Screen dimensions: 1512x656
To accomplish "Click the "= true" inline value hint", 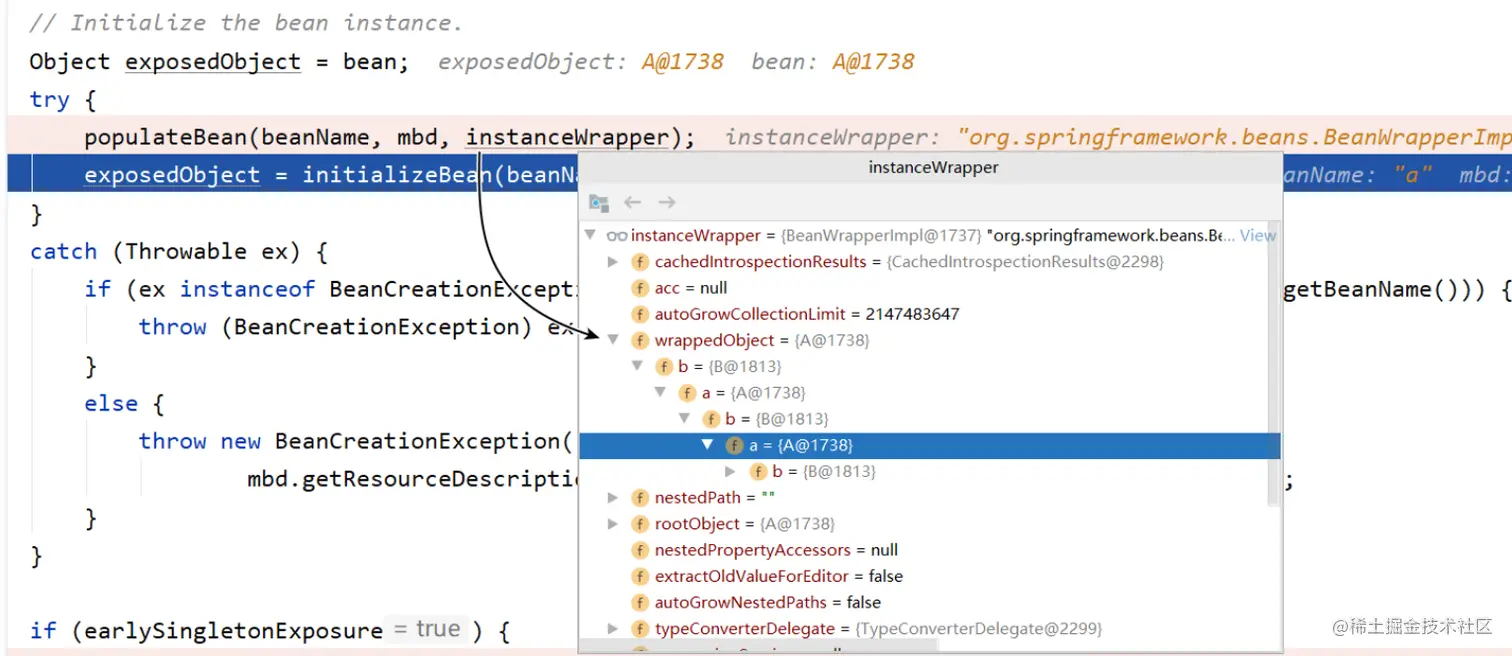I will (427, 629).
